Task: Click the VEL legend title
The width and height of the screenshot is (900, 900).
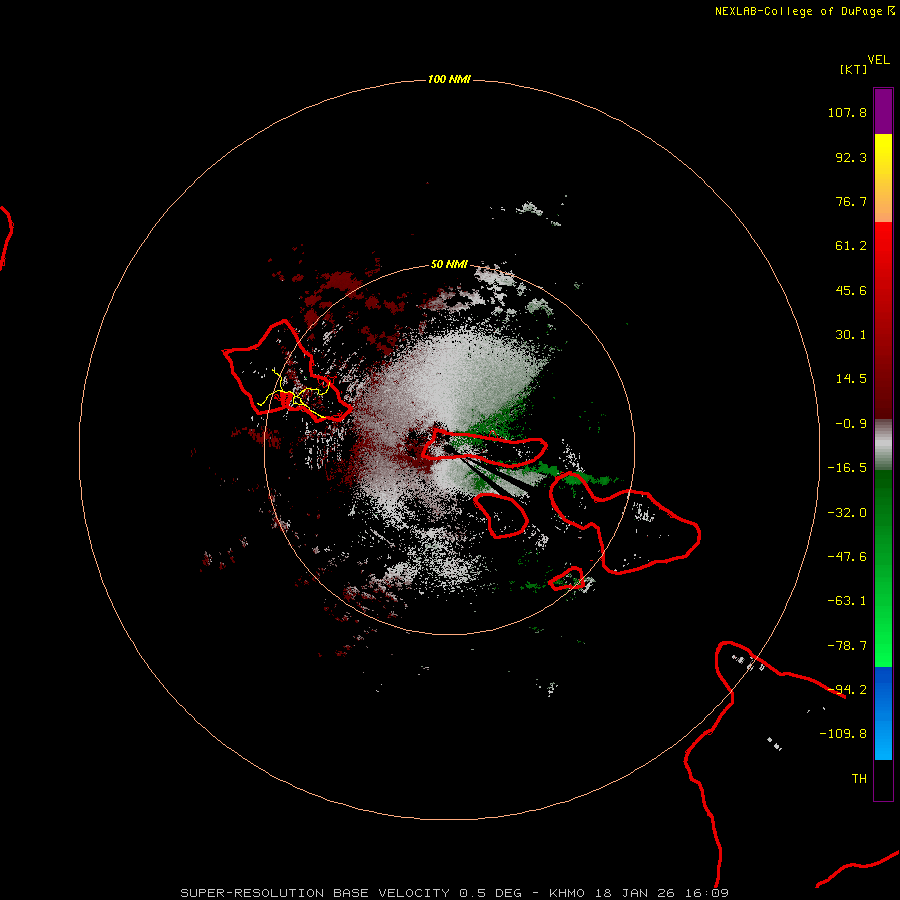Action: 879,60
